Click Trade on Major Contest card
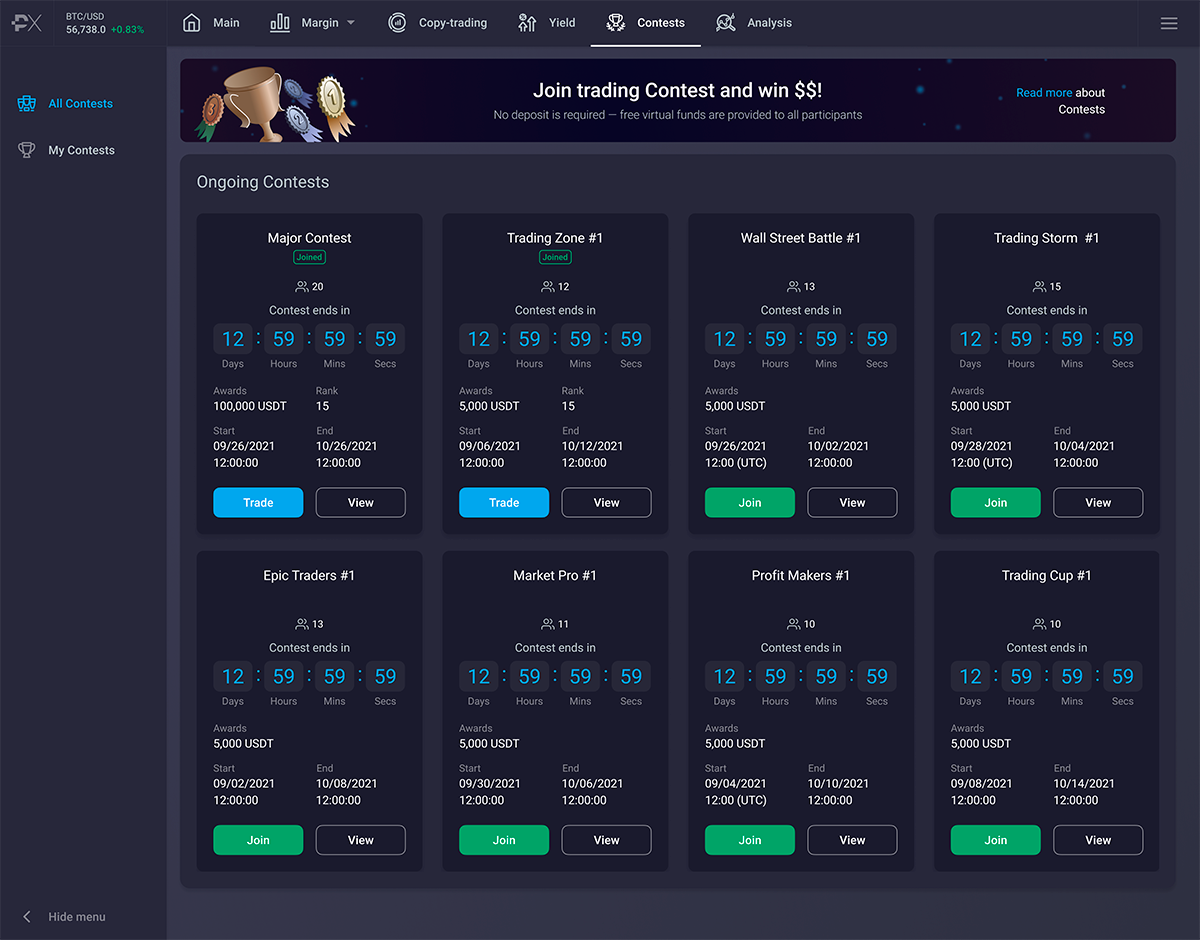 pos(258,503)
